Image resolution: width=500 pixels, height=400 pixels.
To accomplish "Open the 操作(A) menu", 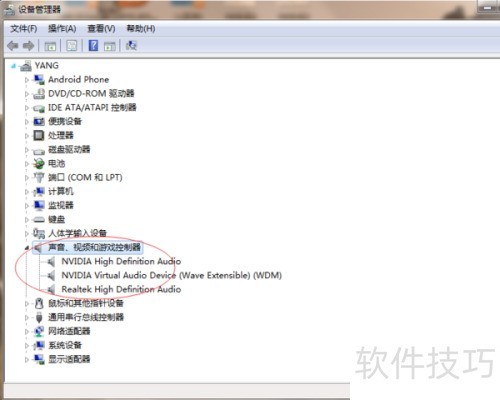I will point(62,29).
